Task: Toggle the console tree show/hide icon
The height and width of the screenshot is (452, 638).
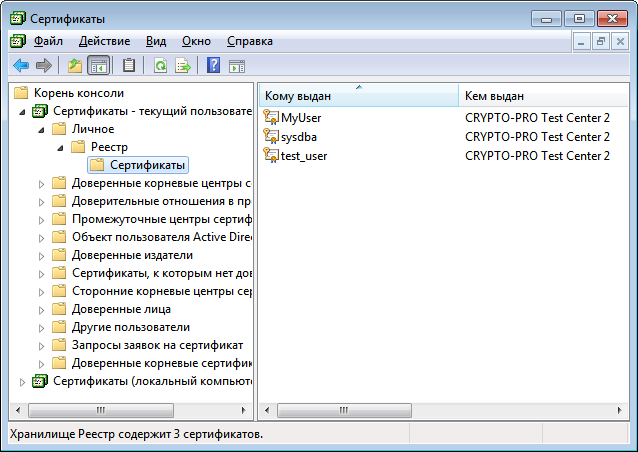Action: coord(98,65)
